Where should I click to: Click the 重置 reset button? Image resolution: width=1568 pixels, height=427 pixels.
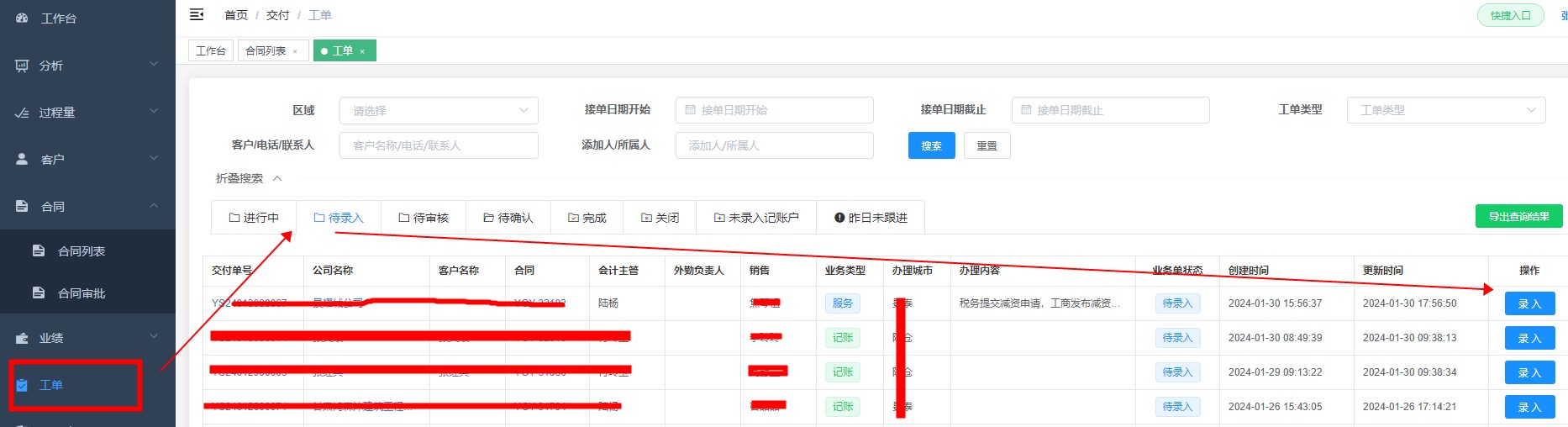tap(987, 145)
